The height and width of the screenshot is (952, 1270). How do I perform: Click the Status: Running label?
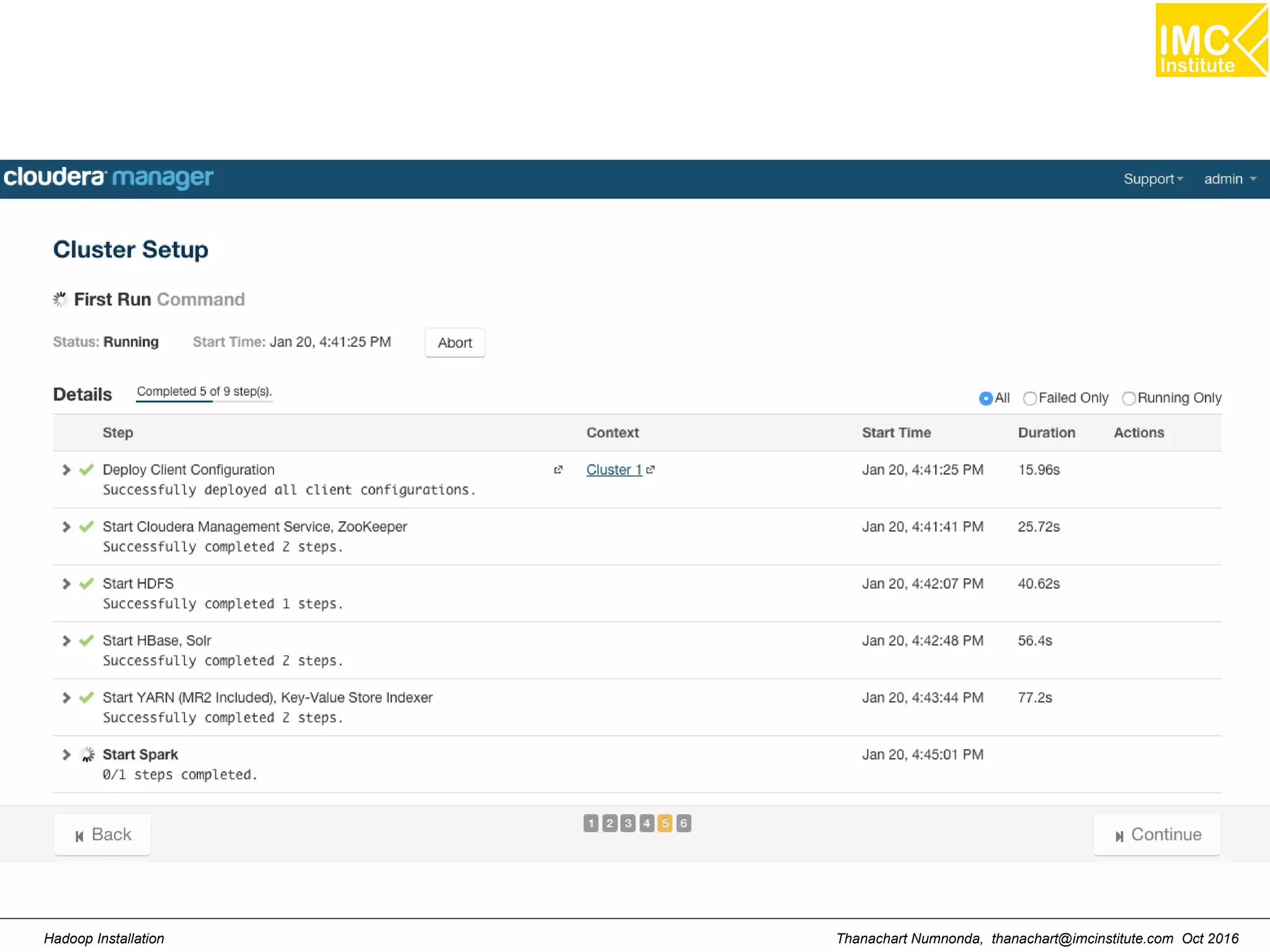(106, 342)
